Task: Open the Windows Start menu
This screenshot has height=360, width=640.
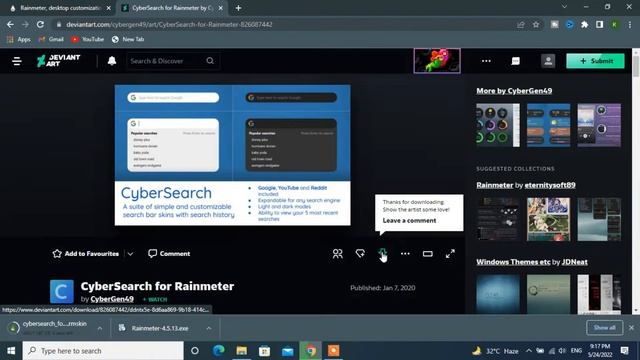Action: pyautogui.click(x=11, y=351)
